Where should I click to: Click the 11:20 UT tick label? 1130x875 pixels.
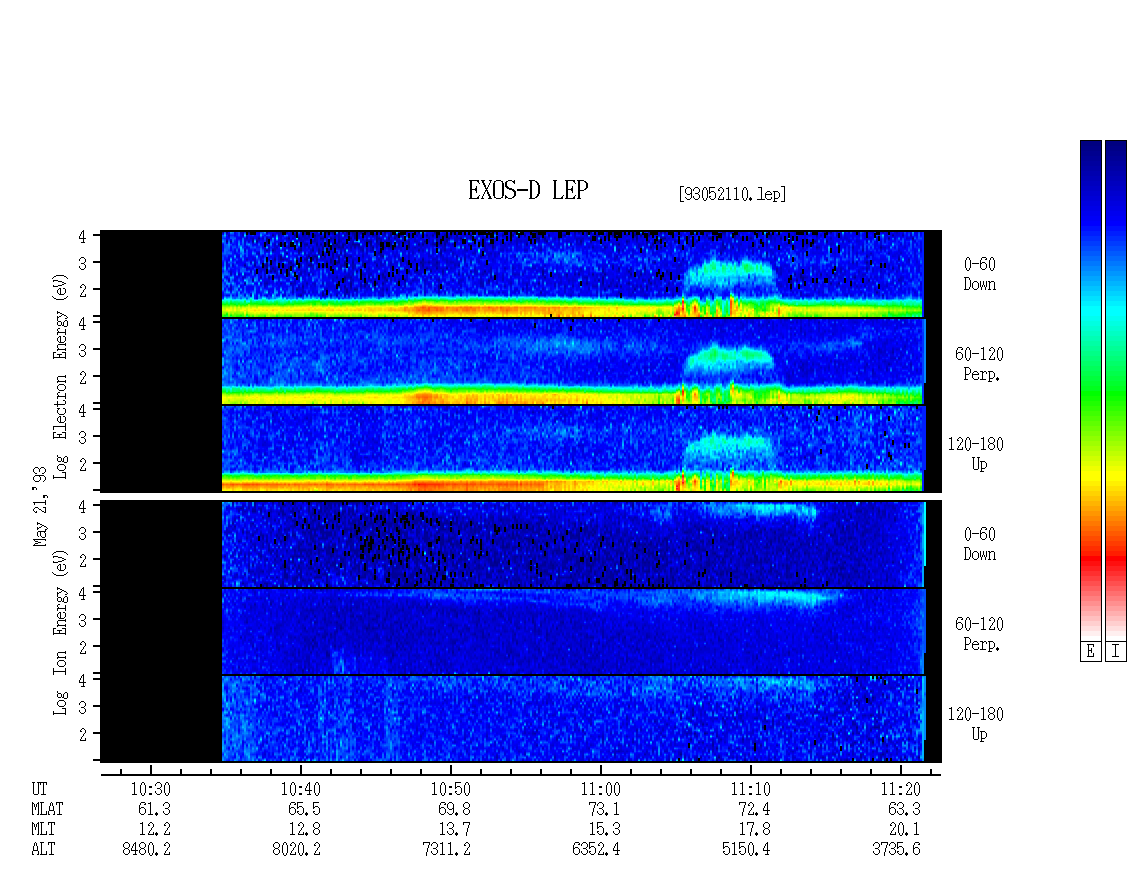(900, 789)
